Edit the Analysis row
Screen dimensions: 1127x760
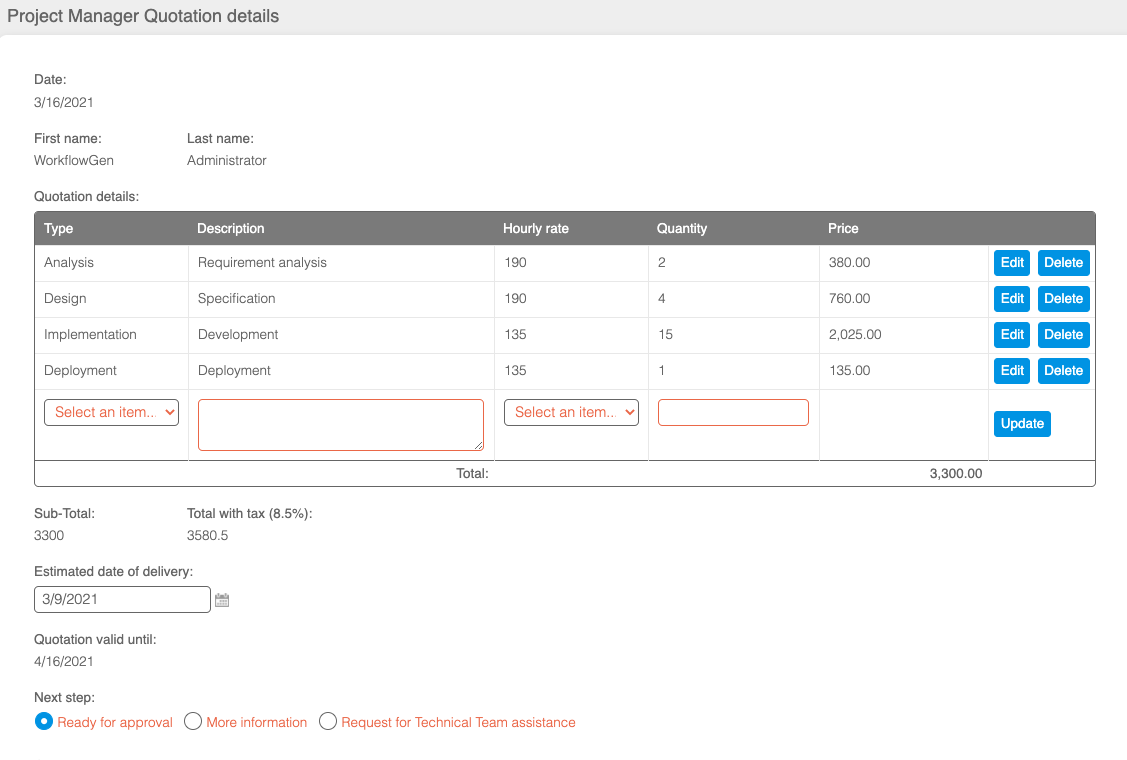[x=1011, y=263]
